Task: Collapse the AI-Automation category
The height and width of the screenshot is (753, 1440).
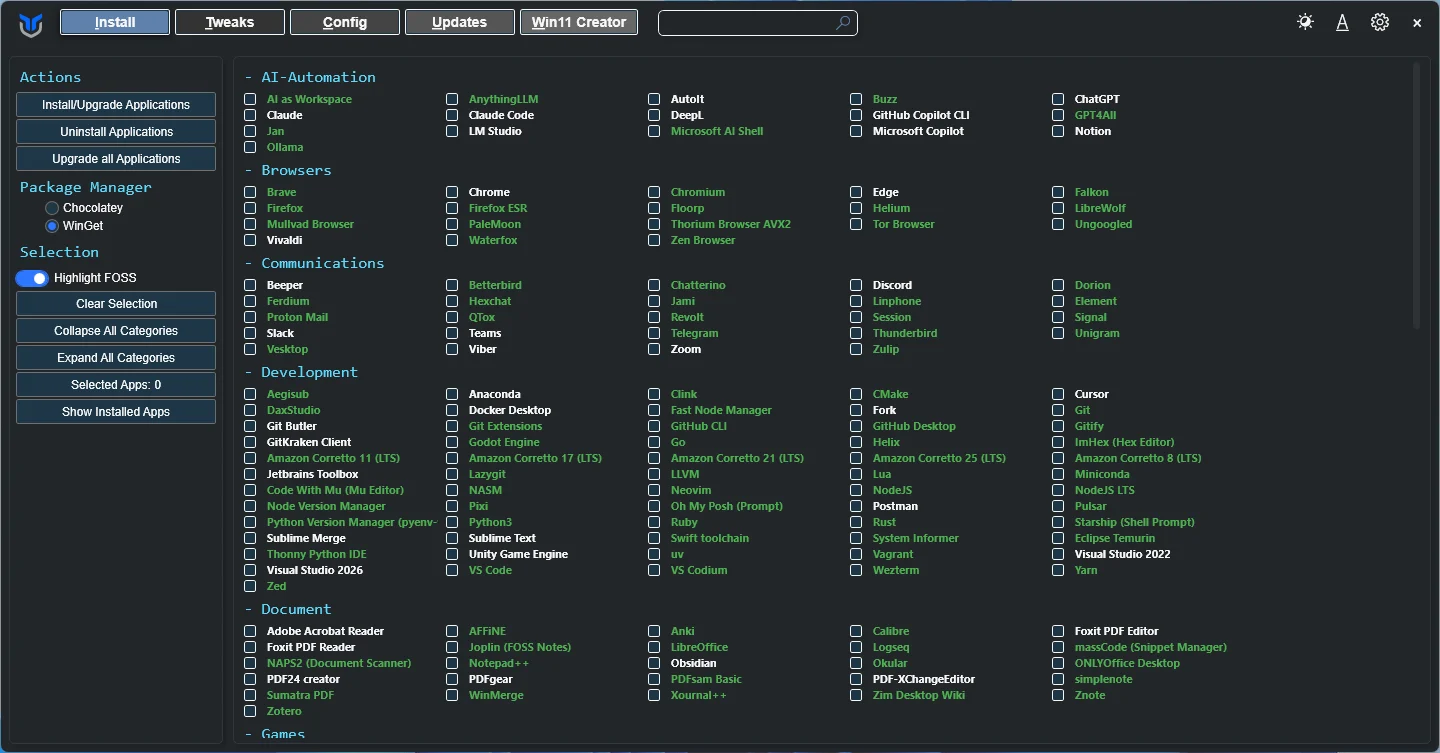Action: tap(310, 77)
